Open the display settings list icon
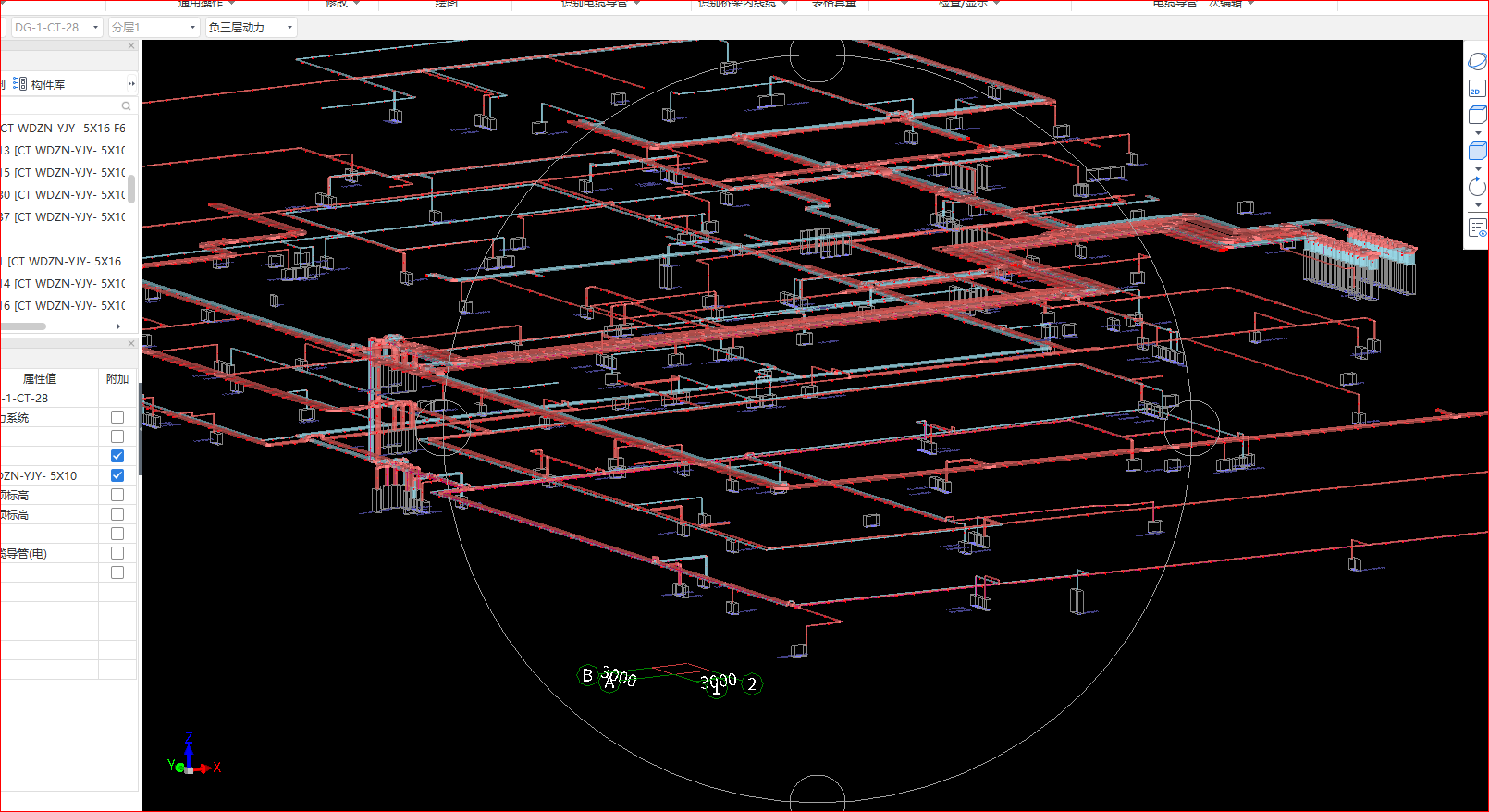Screen dimensions: 1489x812 1477,228
